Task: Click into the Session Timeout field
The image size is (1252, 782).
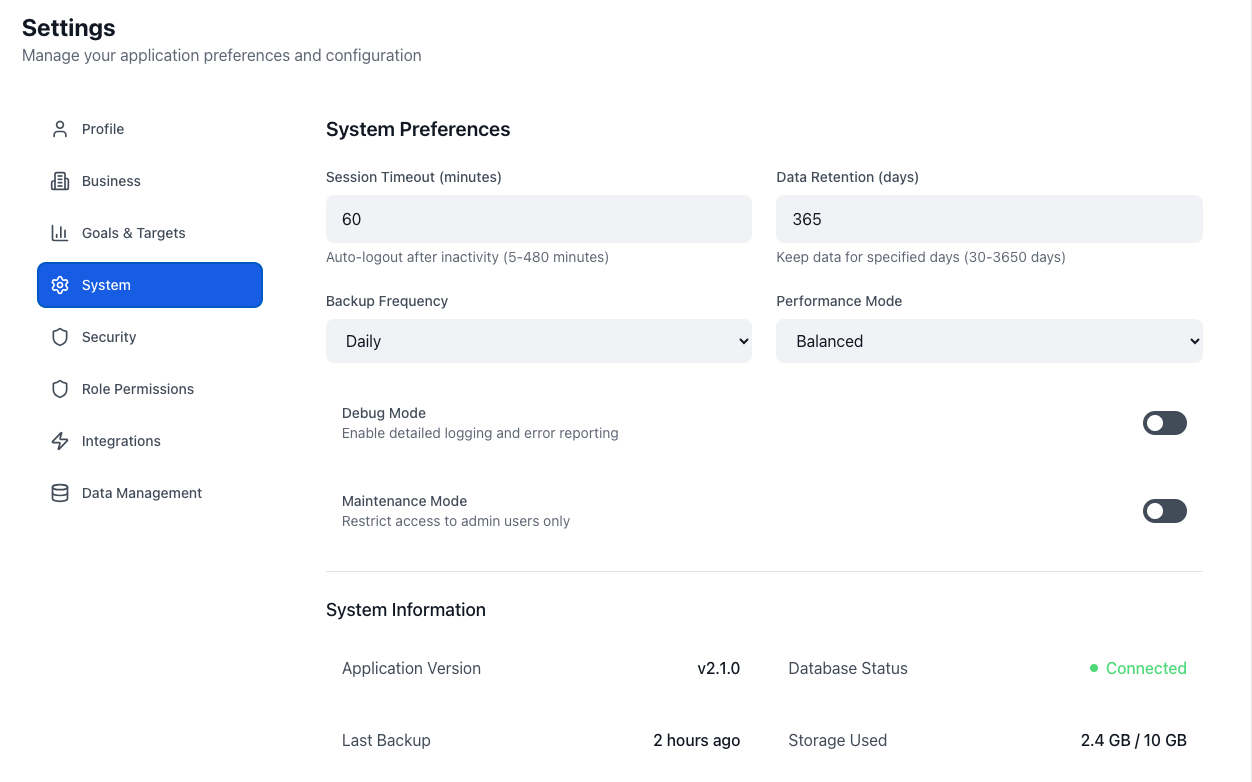Action: click(x=538, y=219)
